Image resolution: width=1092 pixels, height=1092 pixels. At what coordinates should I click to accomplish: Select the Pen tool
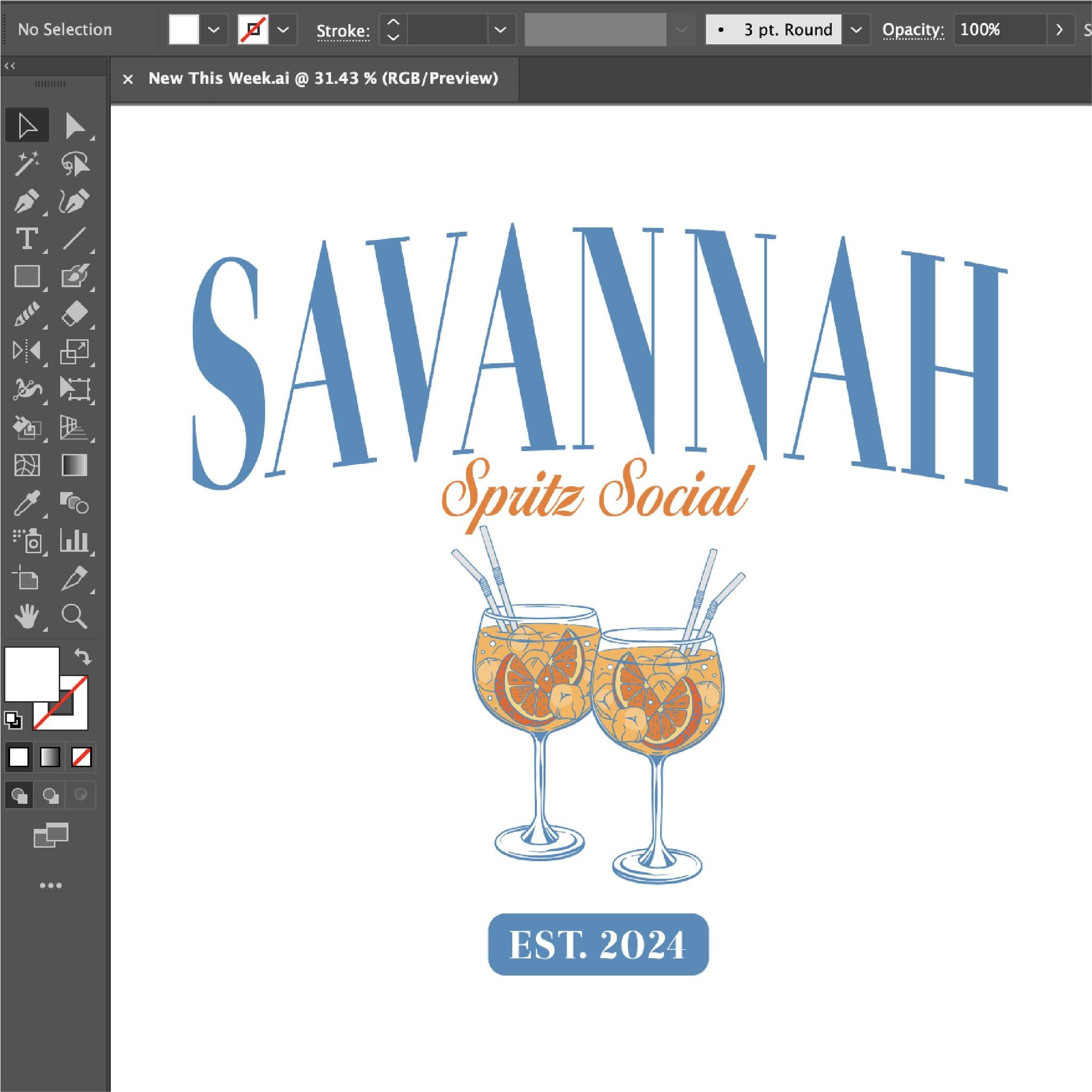(x=27, y=202)
